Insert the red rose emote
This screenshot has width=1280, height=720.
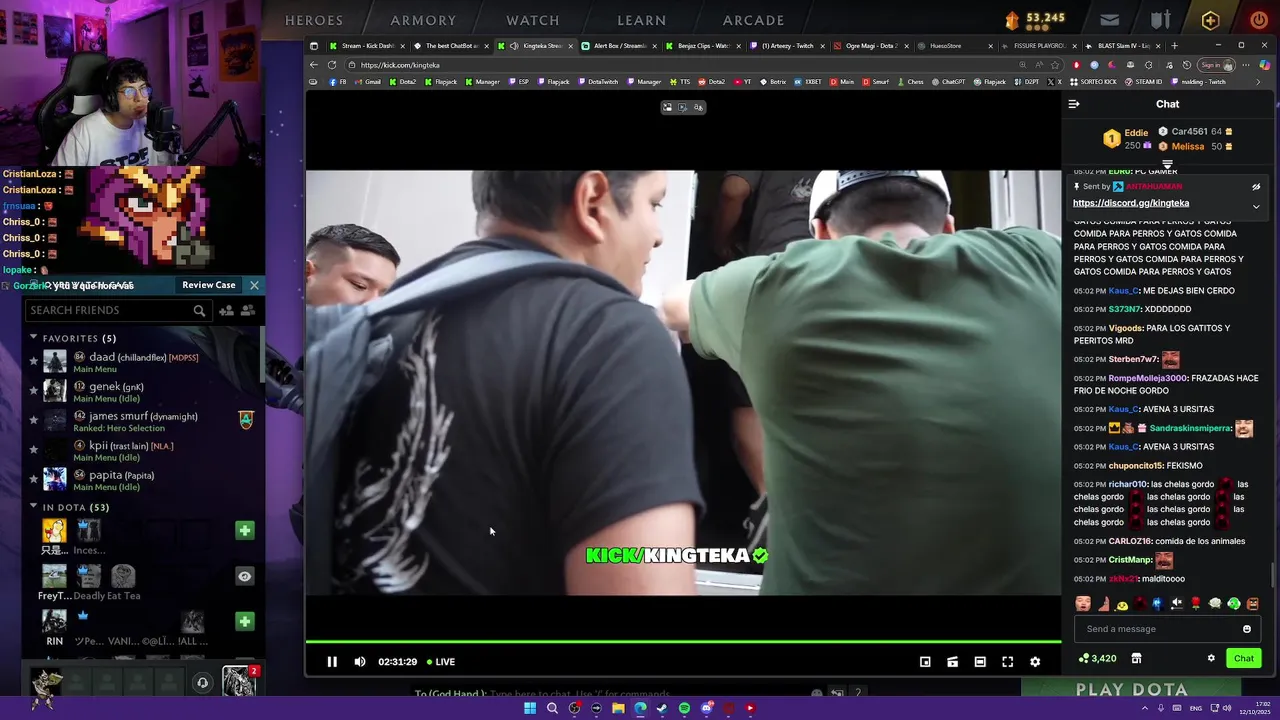(x=1195, y=603)
